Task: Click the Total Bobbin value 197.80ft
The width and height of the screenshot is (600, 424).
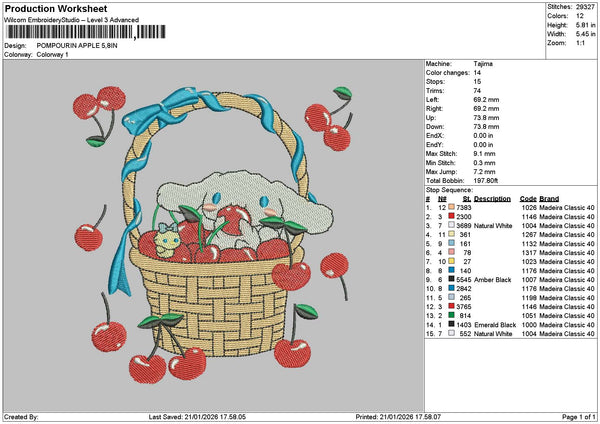Action: [486, 181]
